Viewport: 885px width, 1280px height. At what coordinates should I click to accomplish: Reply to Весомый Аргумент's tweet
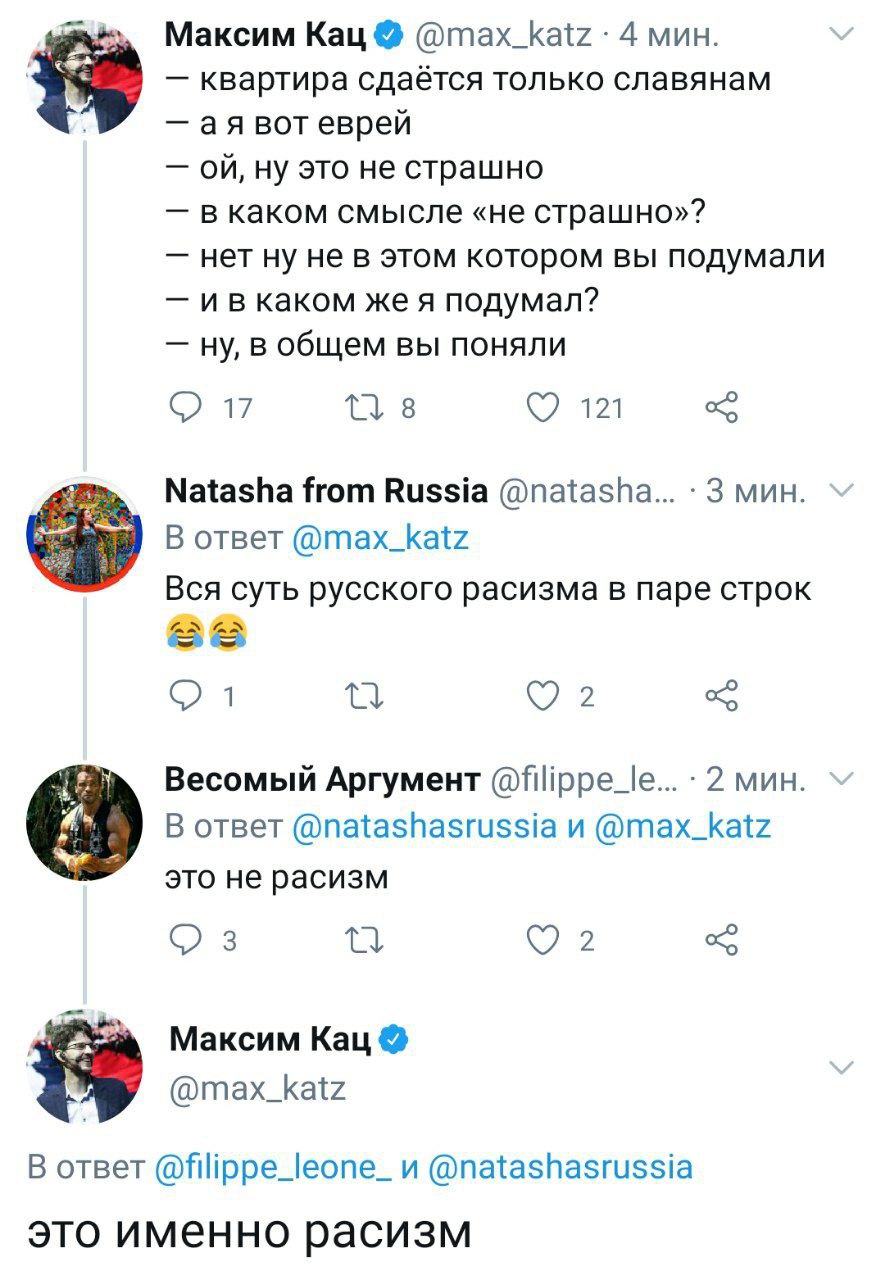click(x=183, y=940)
